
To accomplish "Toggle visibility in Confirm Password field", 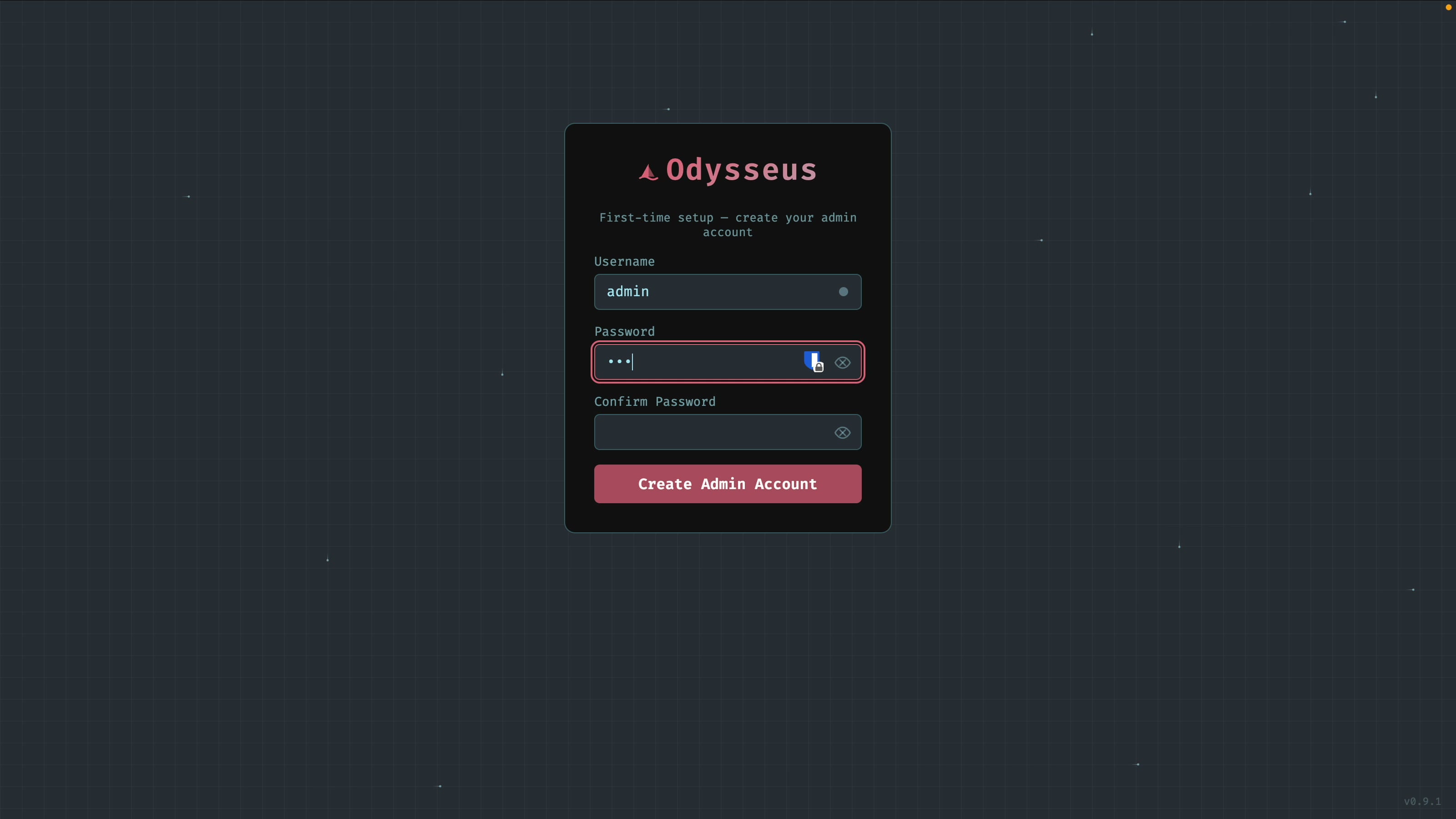I will click(x=842, y=432).
